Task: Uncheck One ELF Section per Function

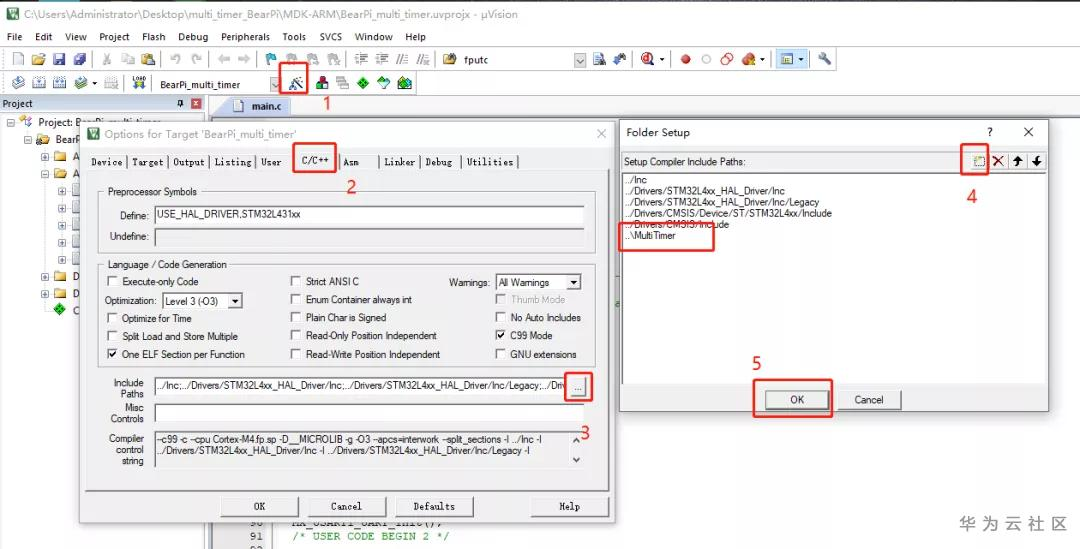Action: point(112,354)
